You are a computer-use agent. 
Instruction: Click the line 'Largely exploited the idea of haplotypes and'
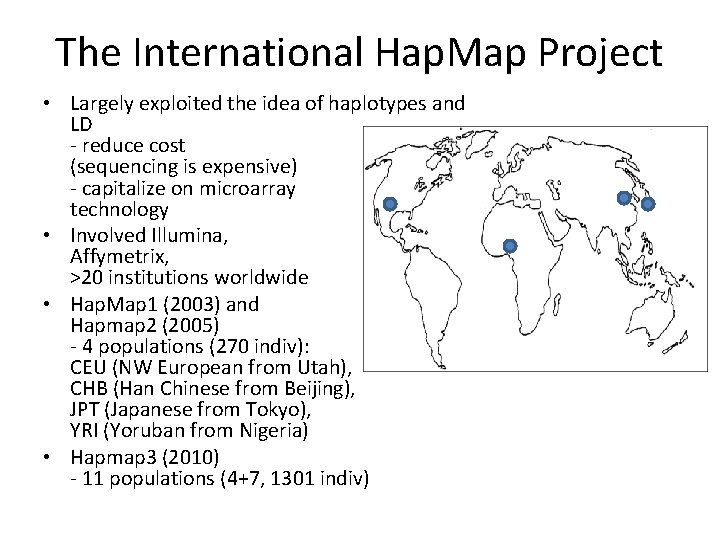[267, 104]
